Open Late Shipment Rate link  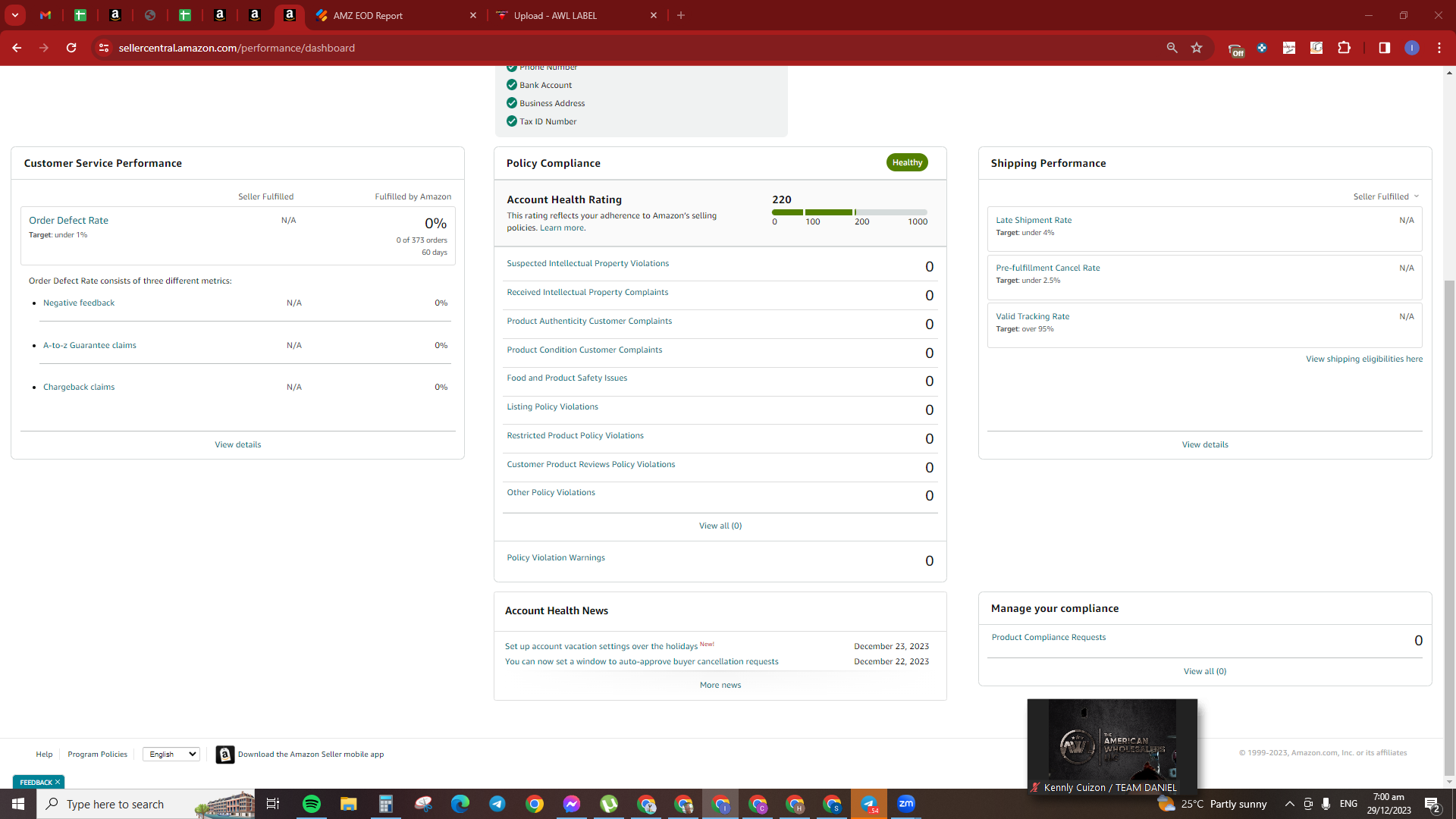(1034, 220)
